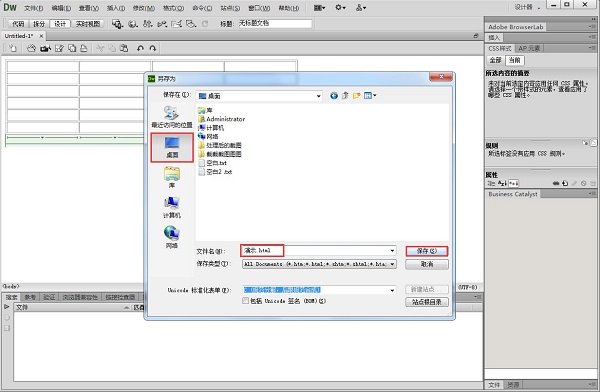The height and width of the screenshot is (392, 600).
Task: Toggle 包括 Unicode 签名 (BOM) checkbox
Action: coord(245,301)
